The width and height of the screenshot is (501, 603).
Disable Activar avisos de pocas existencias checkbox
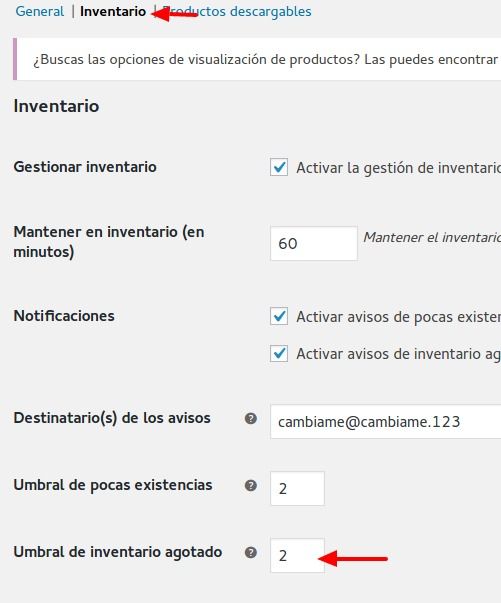pyautogui.click(x=279, y=316)
